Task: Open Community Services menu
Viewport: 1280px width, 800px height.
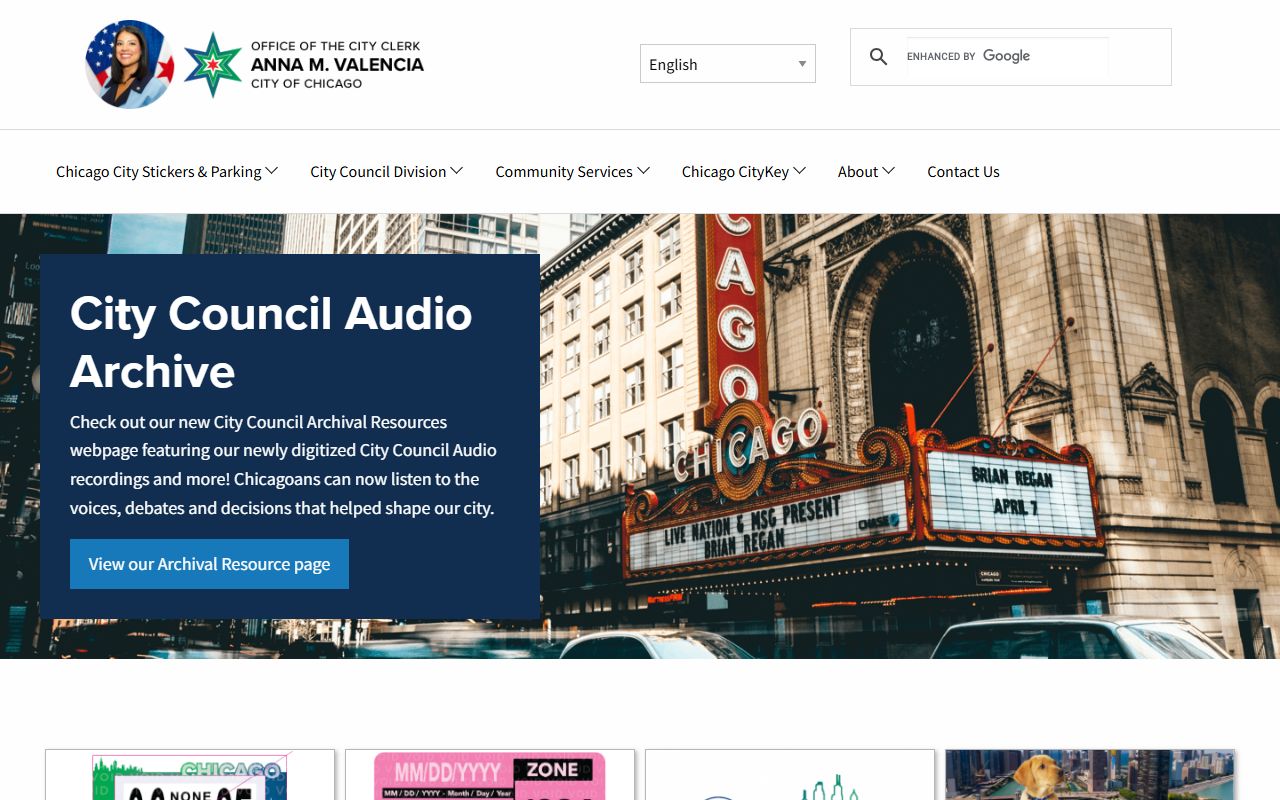Action: coord(564,172)
